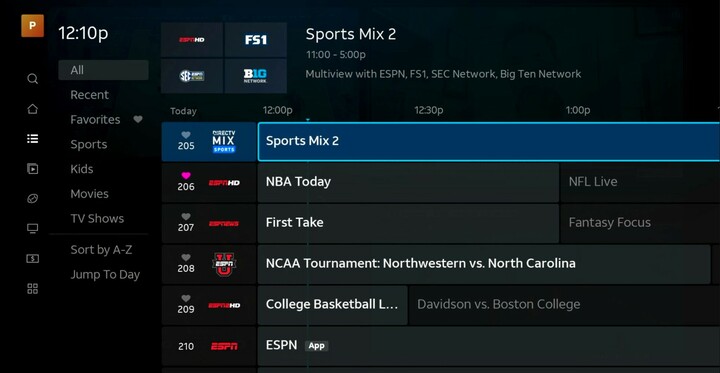Select the College Basketball L… program
The image size is (720, 373).
click(332, 305)
